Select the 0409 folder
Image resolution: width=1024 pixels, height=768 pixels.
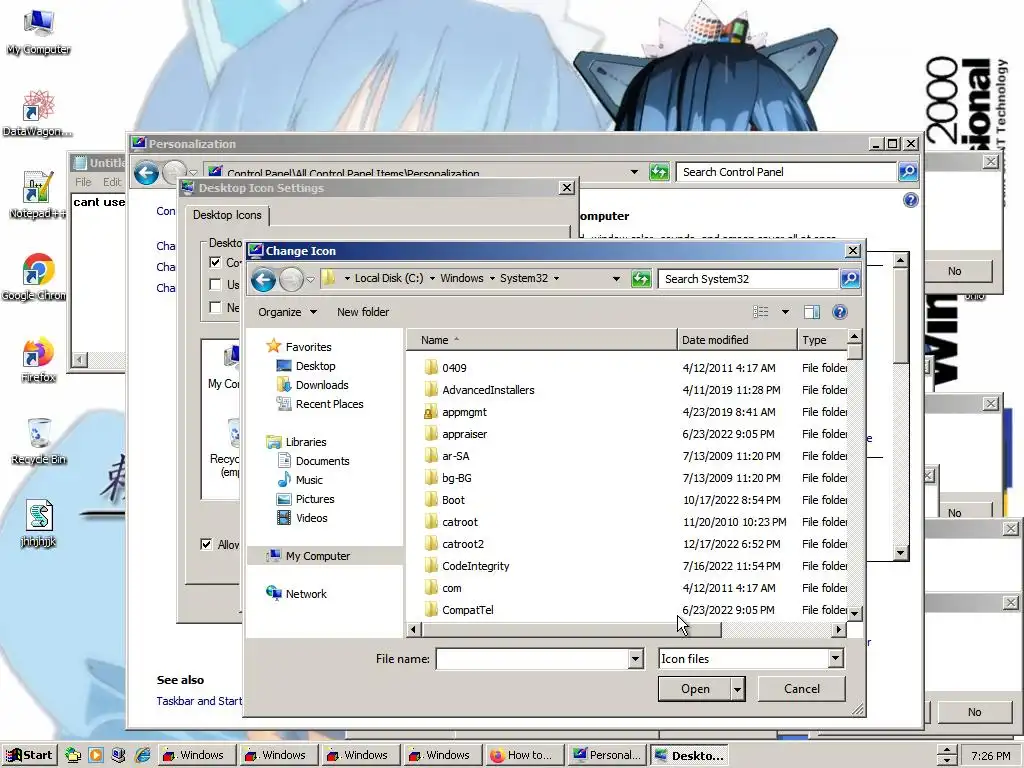454,368
